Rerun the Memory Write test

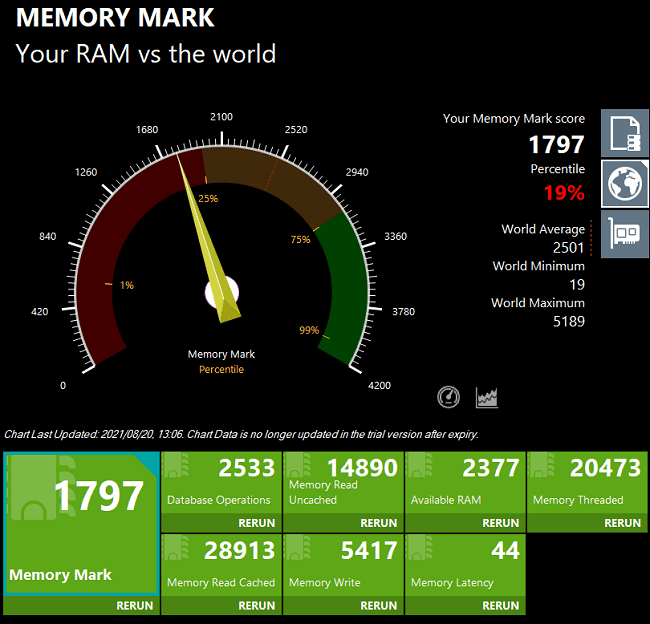point(378,606)
